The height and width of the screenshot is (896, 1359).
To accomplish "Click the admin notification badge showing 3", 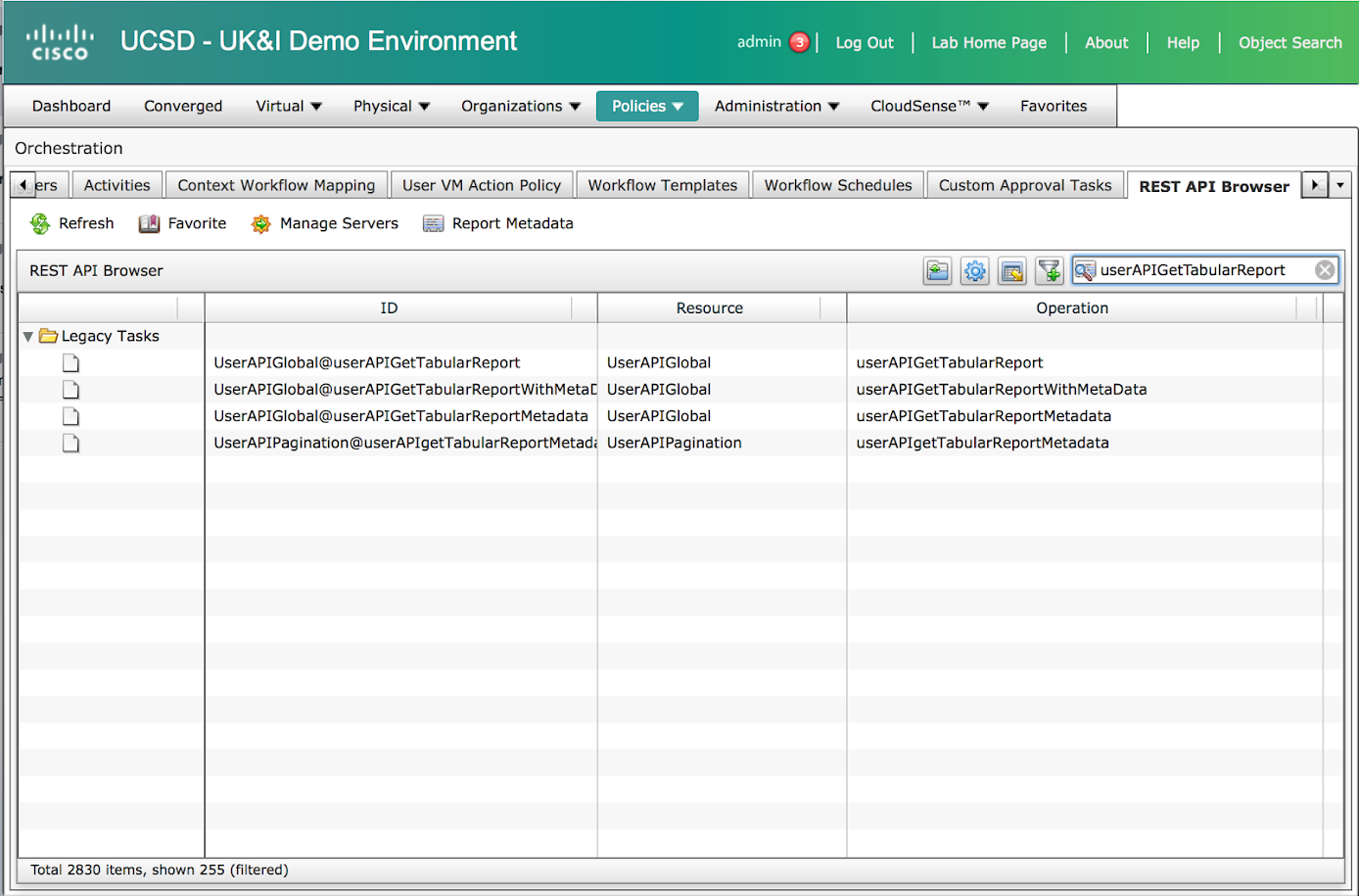I will [x=799, y=42].
